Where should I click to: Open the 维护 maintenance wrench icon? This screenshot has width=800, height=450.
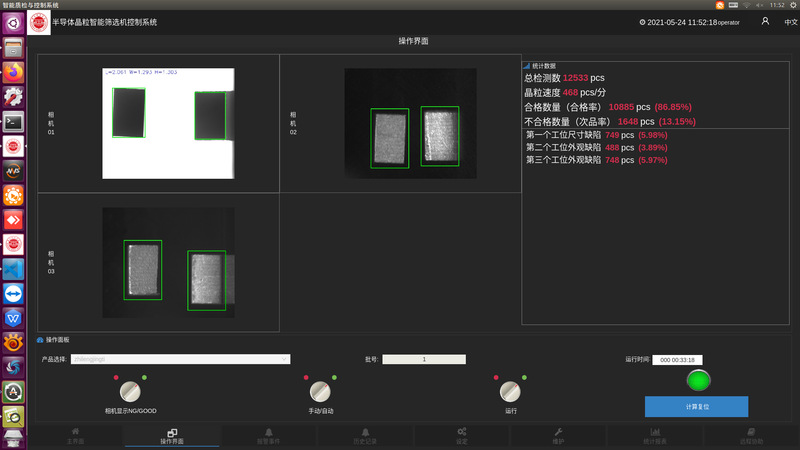pyautogui.click(x=558, y=436)
